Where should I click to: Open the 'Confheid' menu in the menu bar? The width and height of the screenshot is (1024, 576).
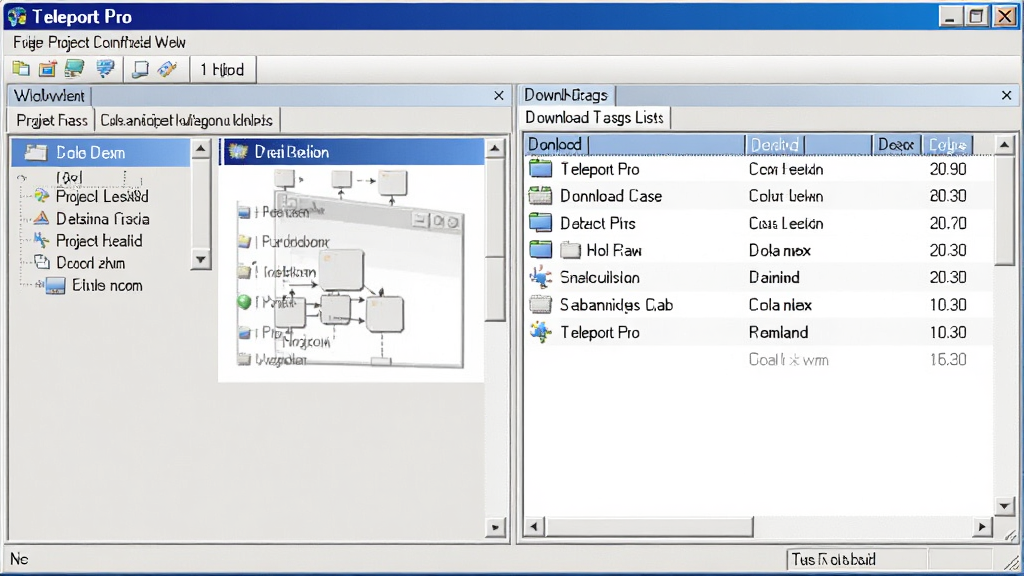122,42
